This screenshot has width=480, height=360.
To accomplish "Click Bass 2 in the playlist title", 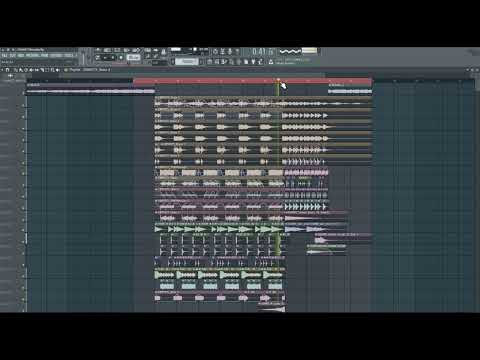I will click(x=104, y=70).
